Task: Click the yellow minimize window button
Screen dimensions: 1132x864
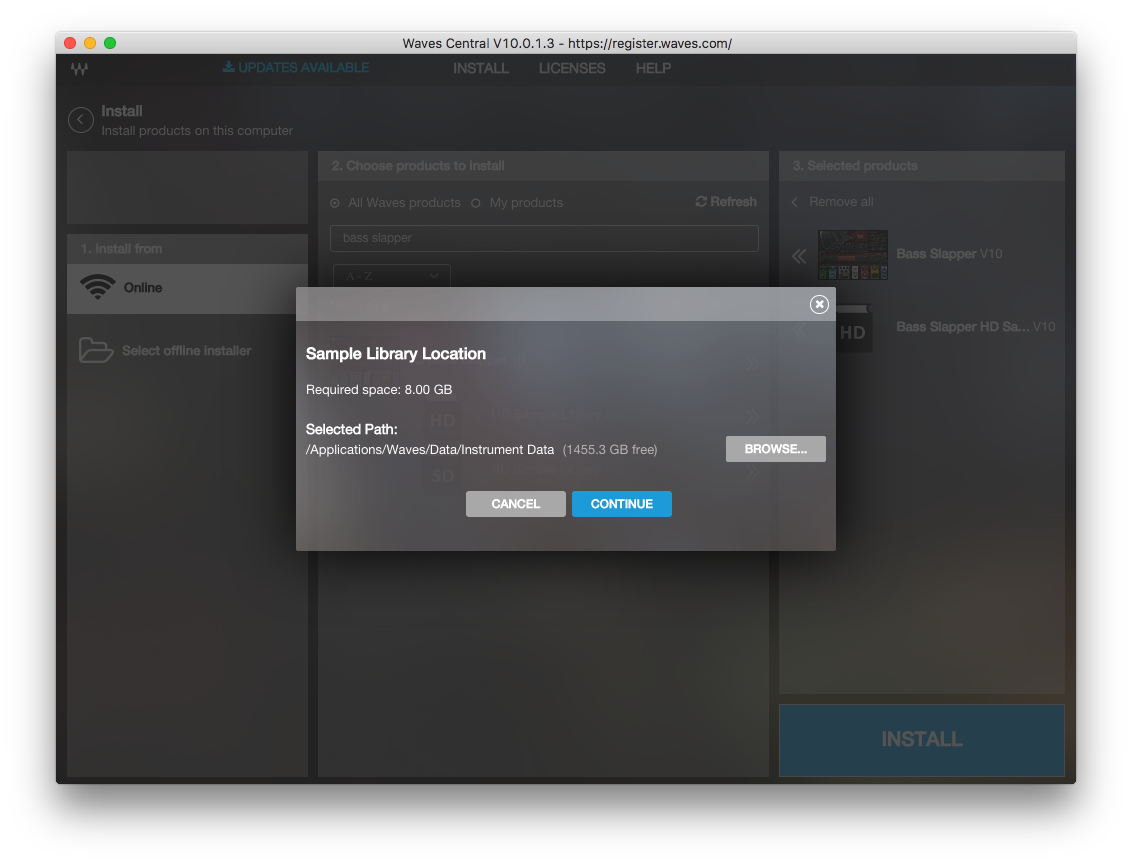Action: tap(90, 43)
